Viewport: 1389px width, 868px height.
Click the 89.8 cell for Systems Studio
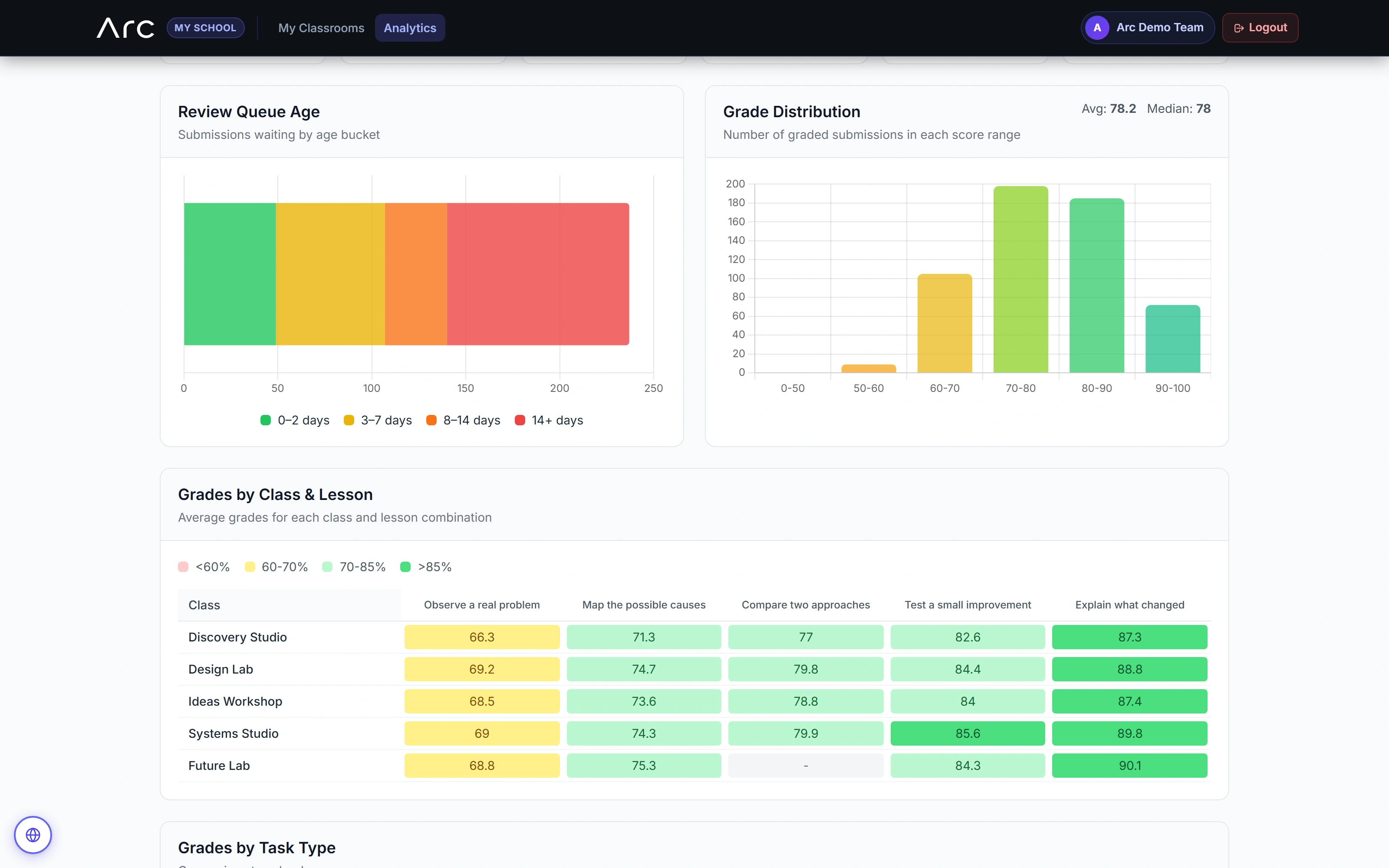[1129, 733]
